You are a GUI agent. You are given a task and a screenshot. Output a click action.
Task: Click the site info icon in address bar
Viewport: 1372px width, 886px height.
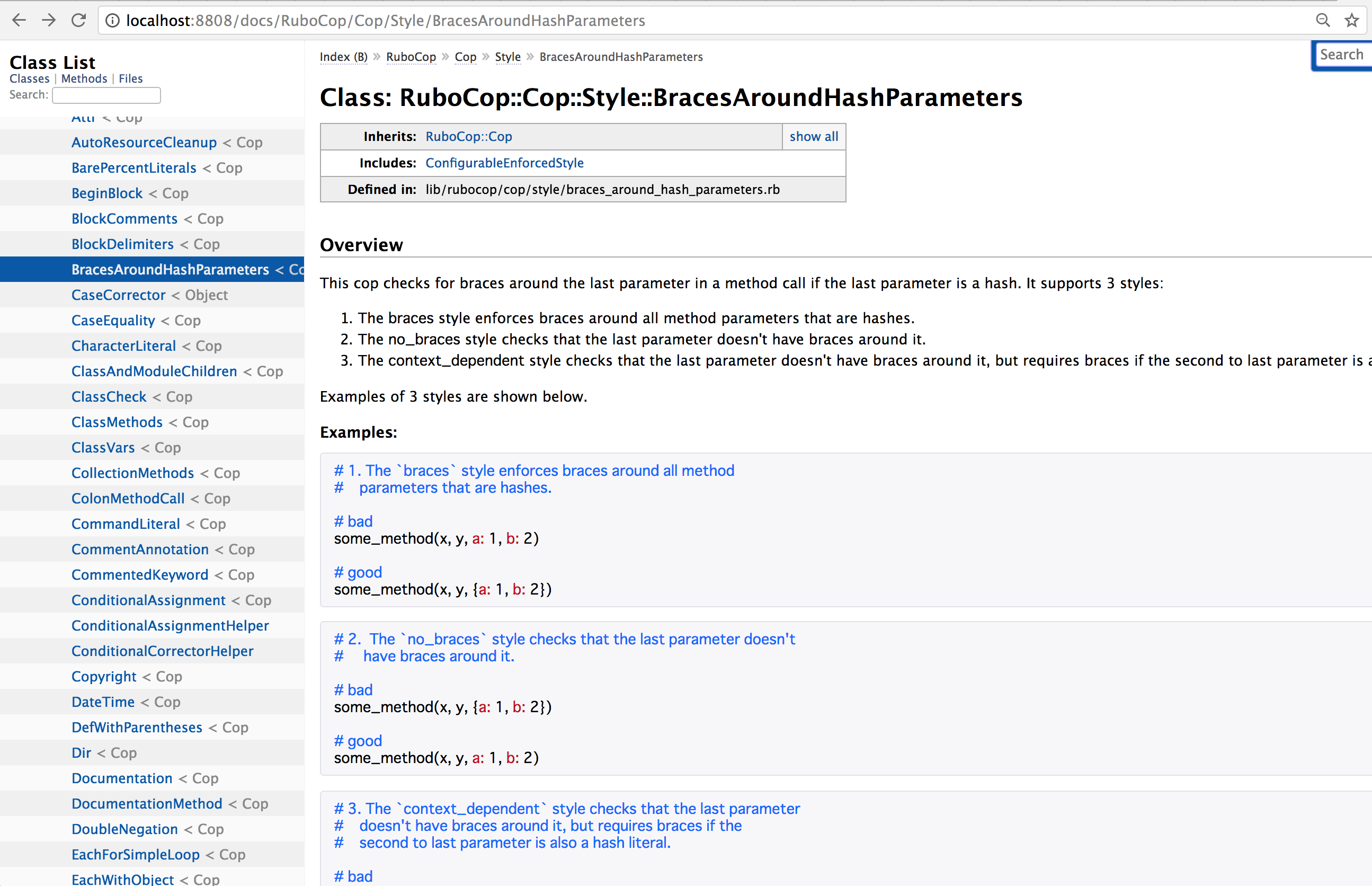(113, 21)
